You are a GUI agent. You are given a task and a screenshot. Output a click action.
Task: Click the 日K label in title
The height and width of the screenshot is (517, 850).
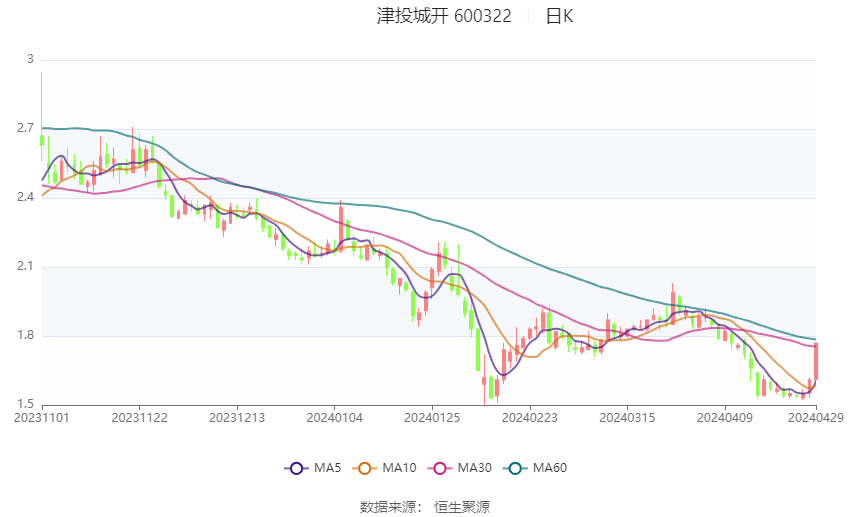click(x=559, y=16)
